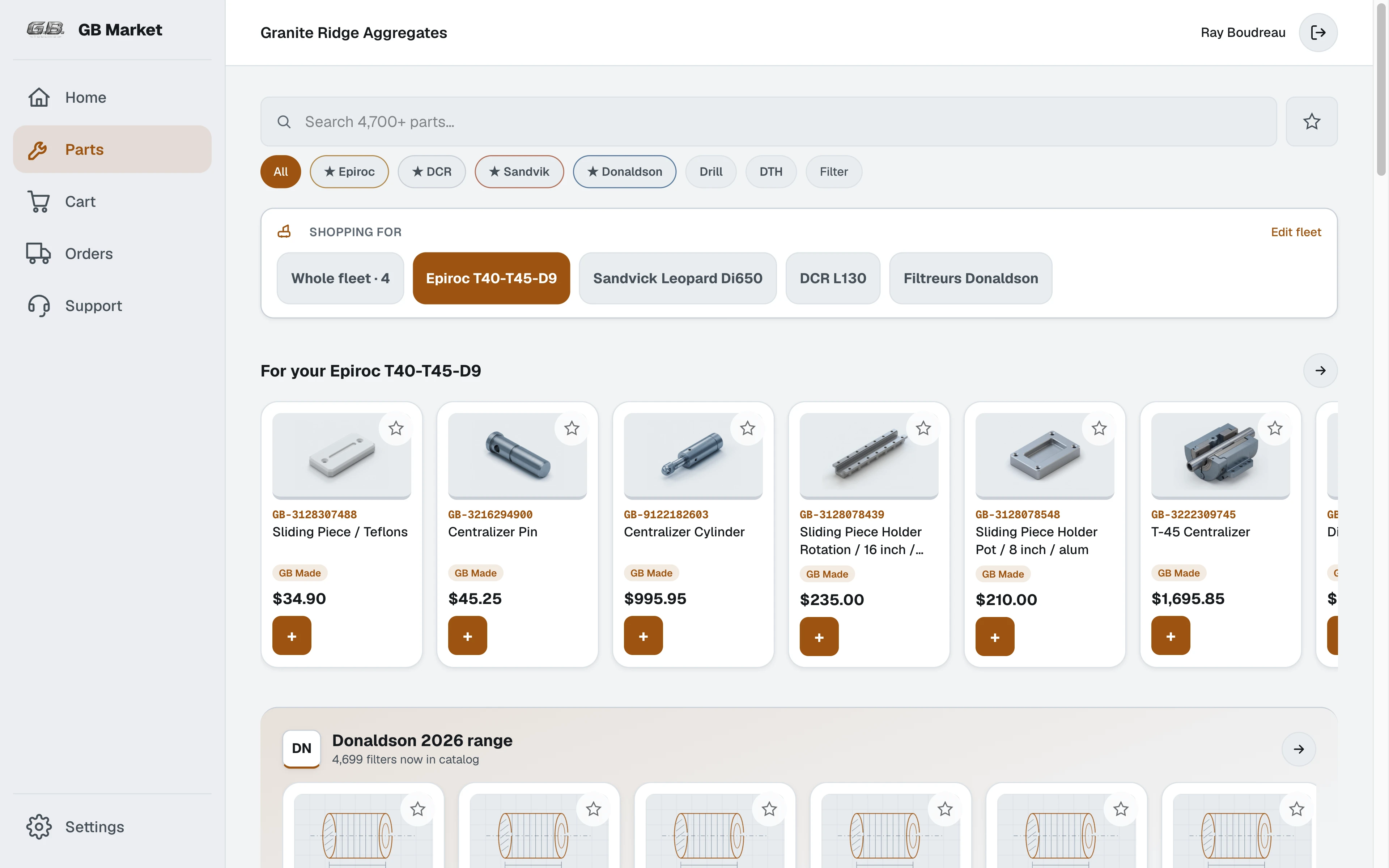Open the Centralizer Cylinder image

pyautogui.click(x=693, y=456)
